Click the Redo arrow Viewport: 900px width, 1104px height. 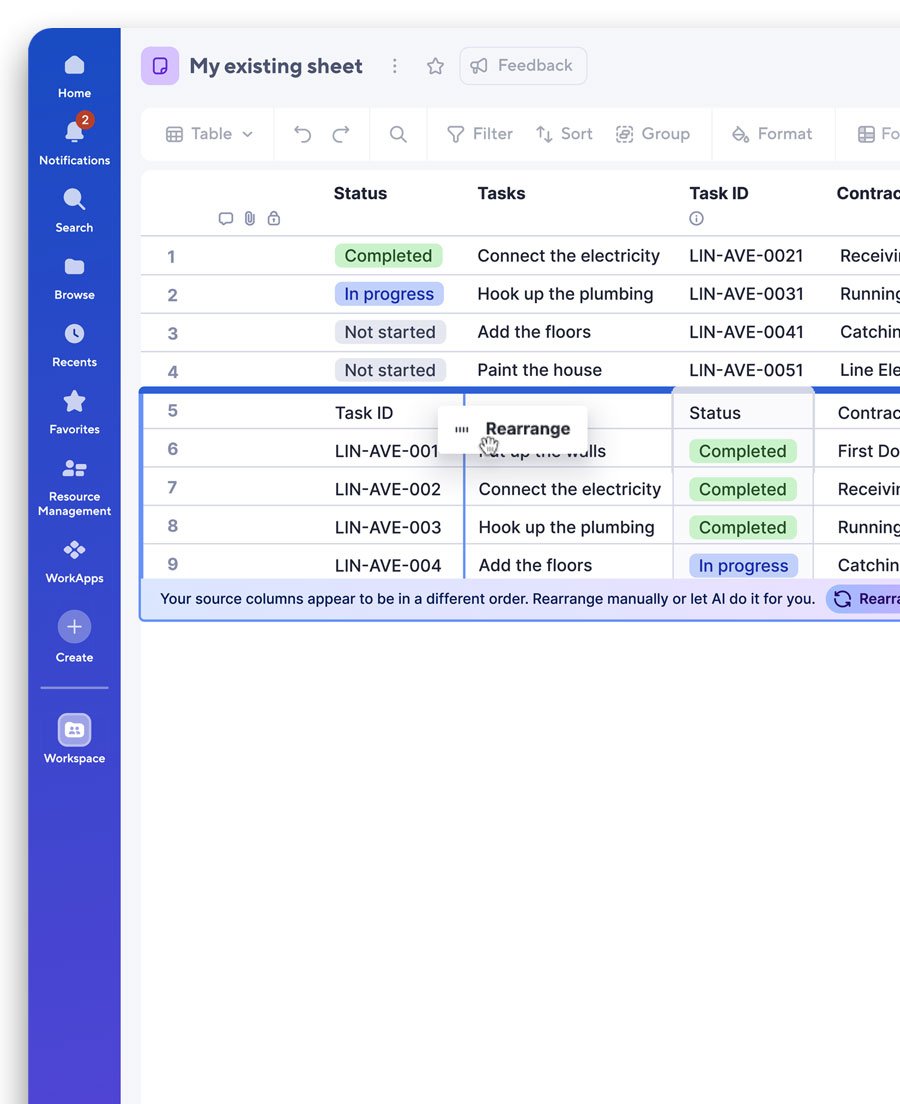[341, 134]
